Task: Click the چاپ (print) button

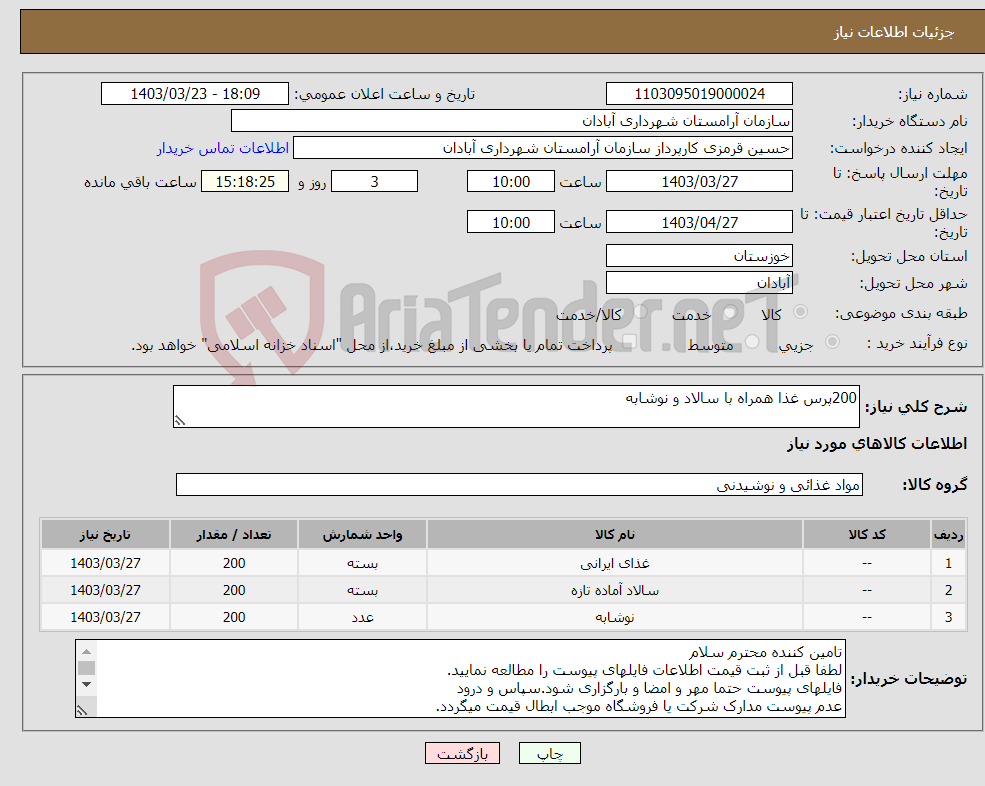Action: click(x=550, y=753)
